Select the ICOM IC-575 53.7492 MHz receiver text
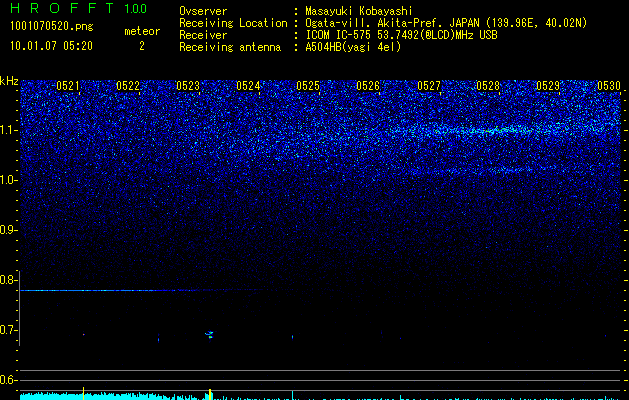 point(401,35)
